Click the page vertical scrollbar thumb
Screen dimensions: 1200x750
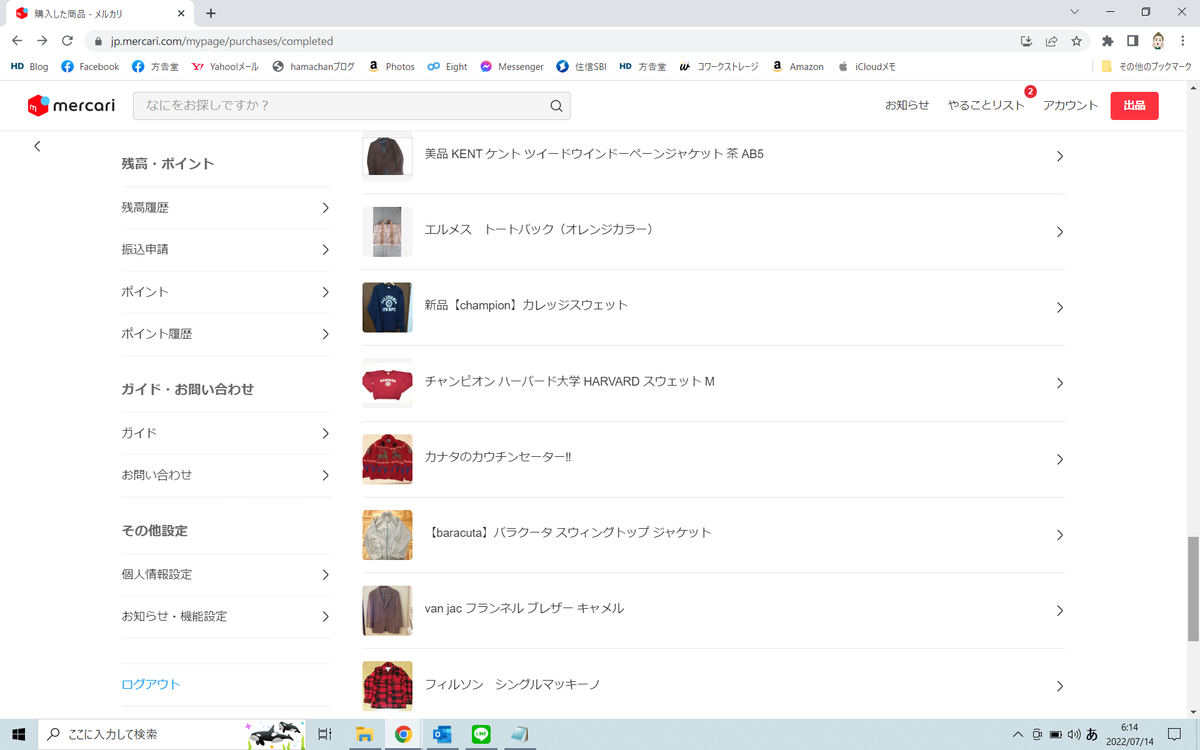pos(1192,589)
